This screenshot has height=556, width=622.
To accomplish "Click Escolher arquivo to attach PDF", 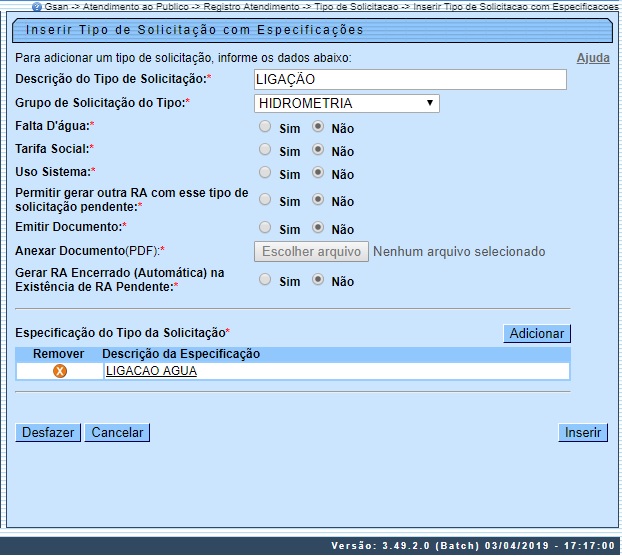I will pos(311,251).
